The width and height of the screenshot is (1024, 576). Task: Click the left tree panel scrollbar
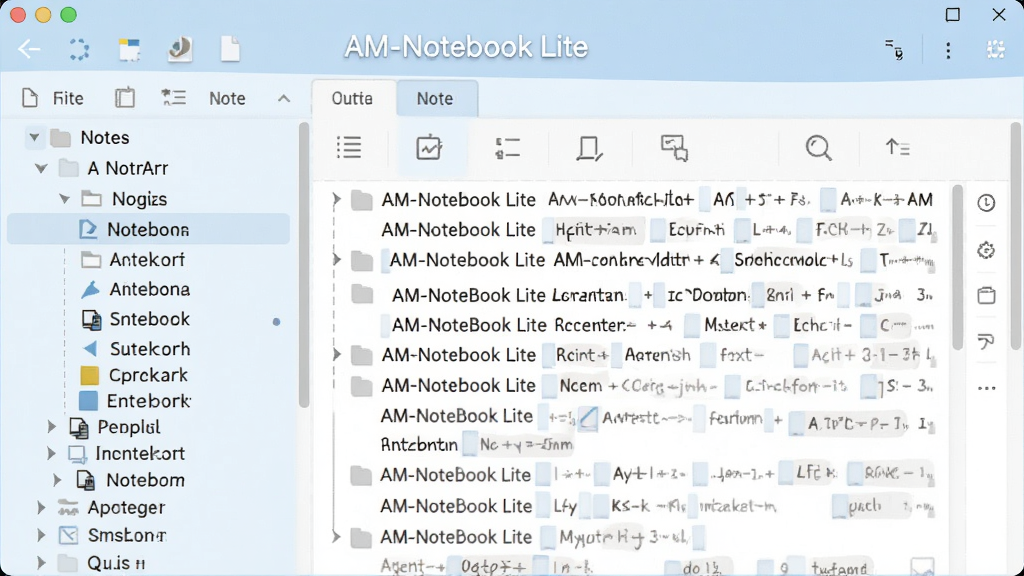point(304,264)
